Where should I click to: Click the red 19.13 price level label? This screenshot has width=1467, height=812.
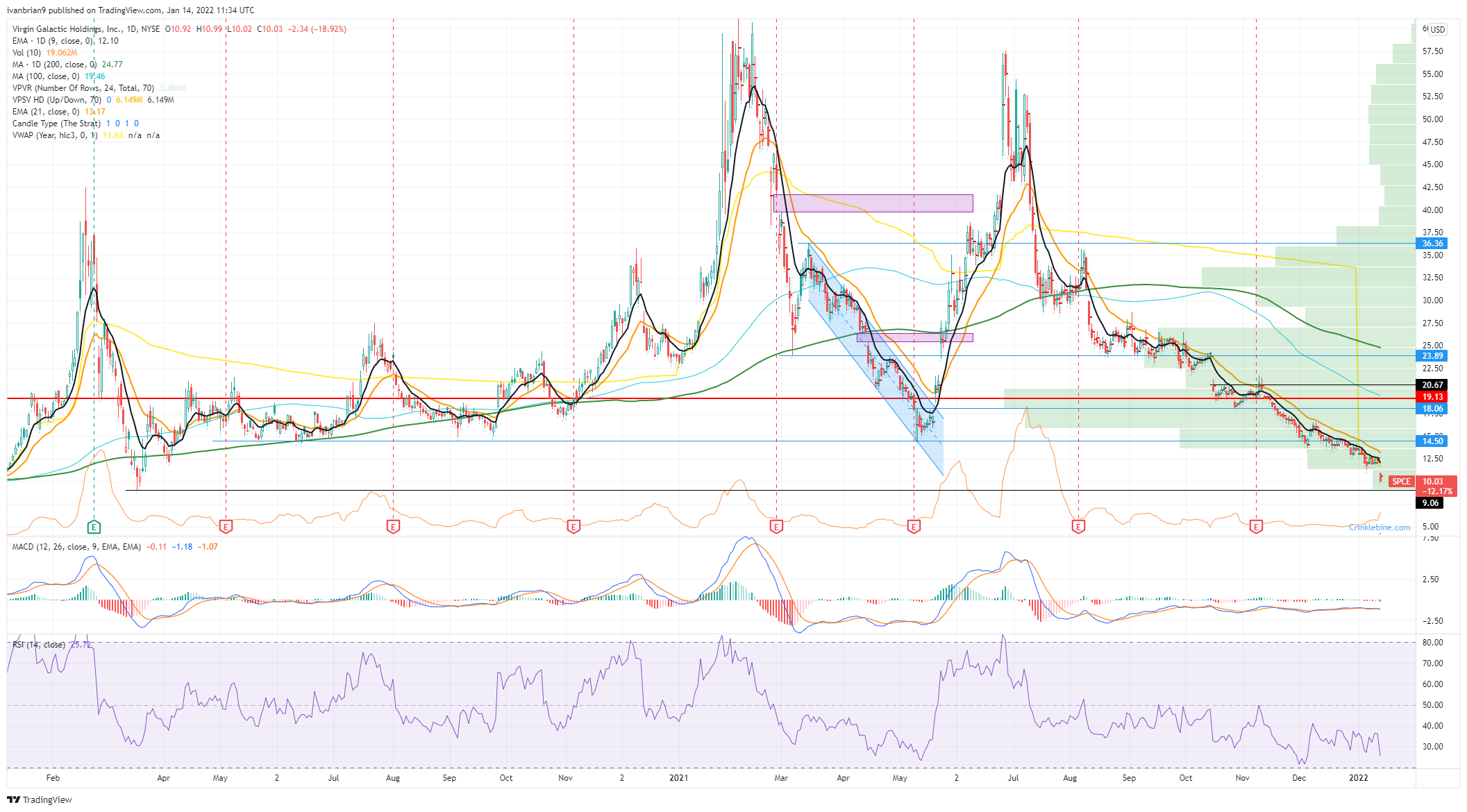tap(1432, 397)
